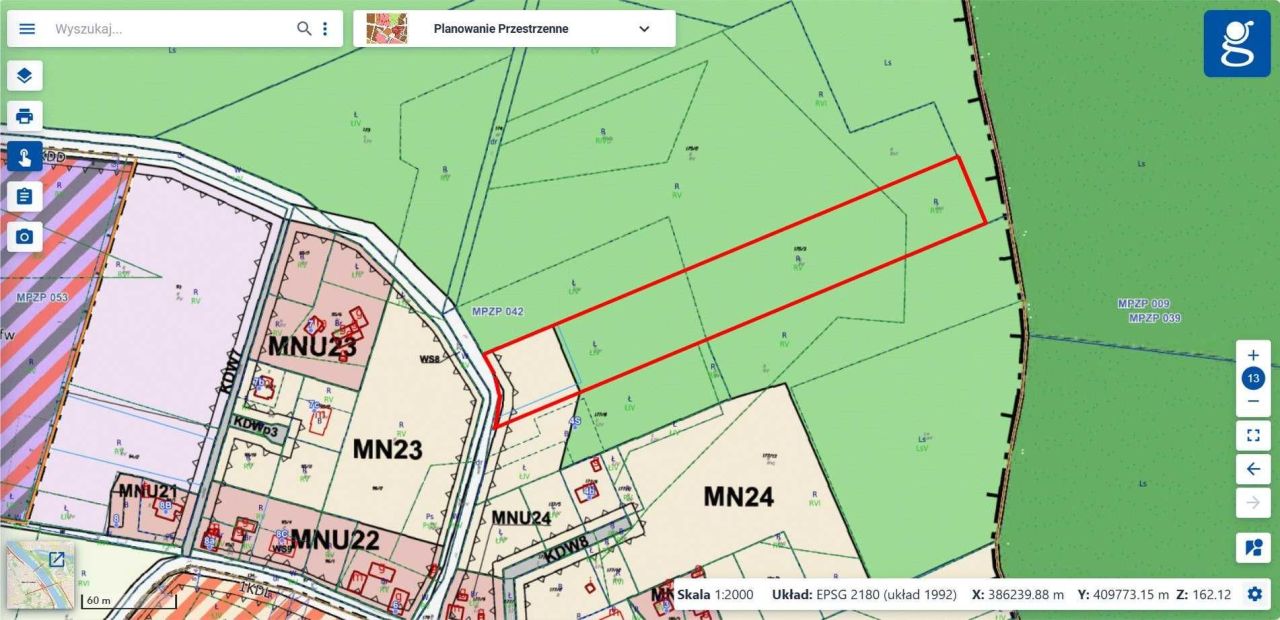
Task: Select the print map icon
Action: pos(24,115)
